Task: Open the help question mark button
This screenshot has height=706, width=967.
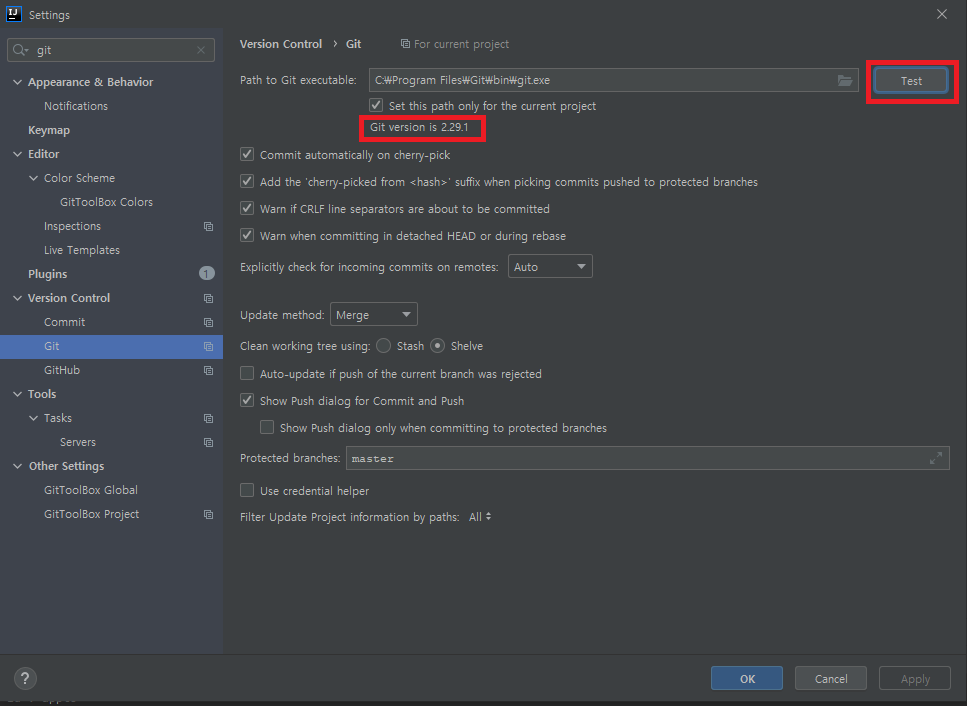Action: (x=25, y=678)
